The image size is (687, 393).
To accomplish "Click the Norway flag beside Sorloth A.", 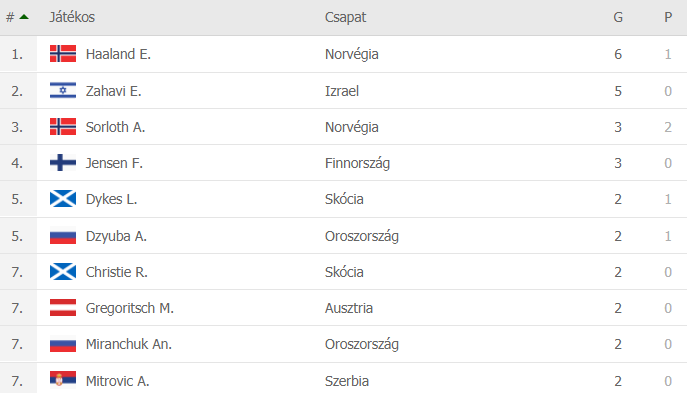I will (63, 126).
